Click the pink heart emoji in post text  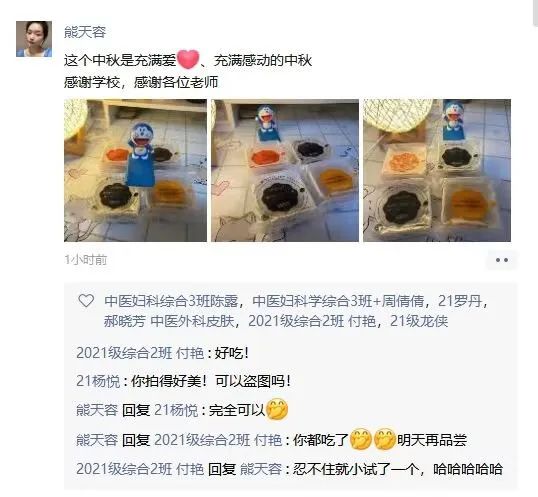[188, 59]
